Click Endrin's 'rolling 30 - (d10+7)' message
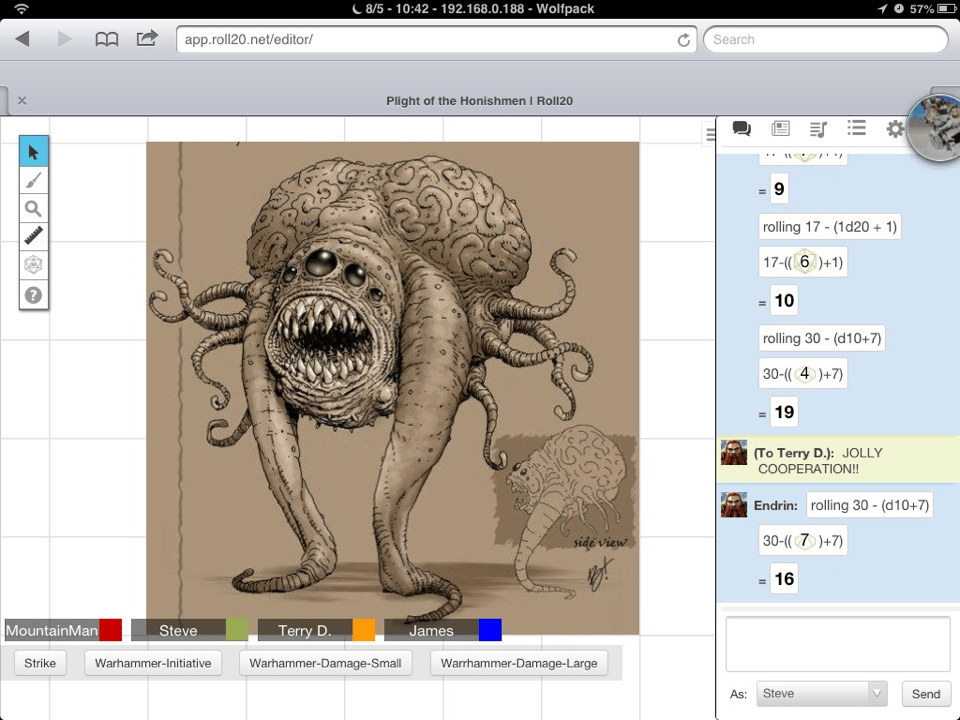960x720 pixels. (x=869, y=505)
